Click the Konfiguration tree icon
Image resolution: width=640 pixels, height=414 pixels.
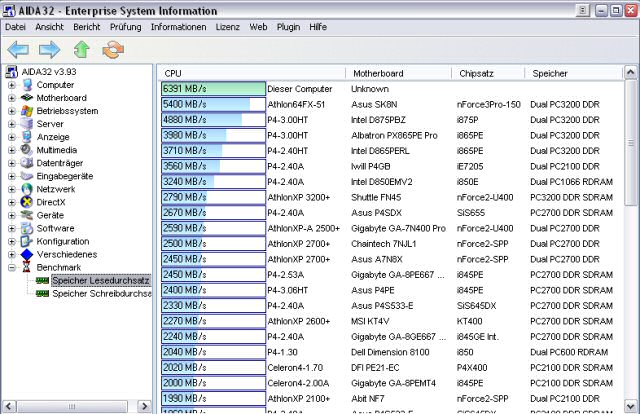point(27,241)
